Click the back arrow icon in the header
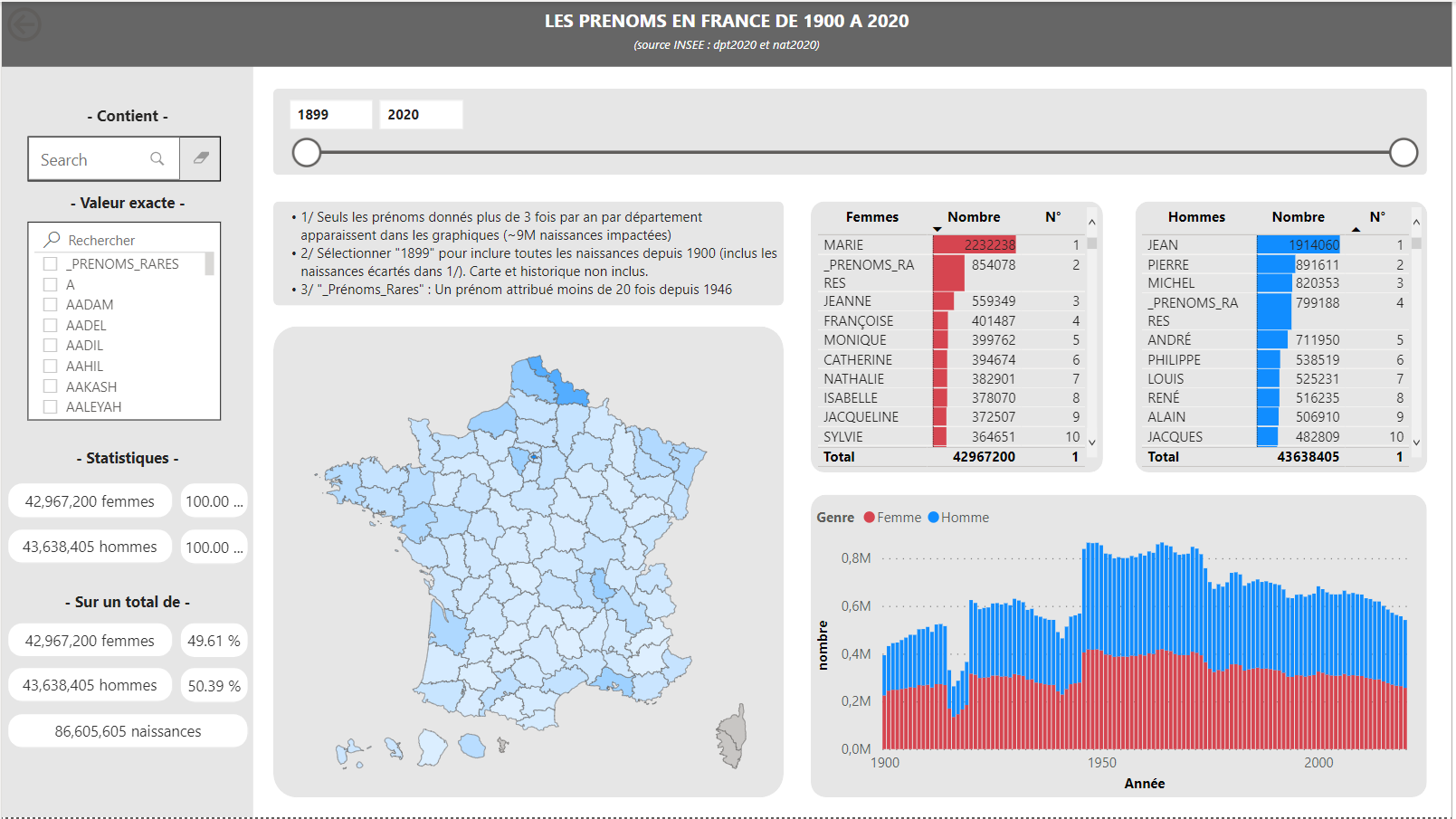Image resolution: width=1456 pixels, height=819 pixels. click(24, 24)
